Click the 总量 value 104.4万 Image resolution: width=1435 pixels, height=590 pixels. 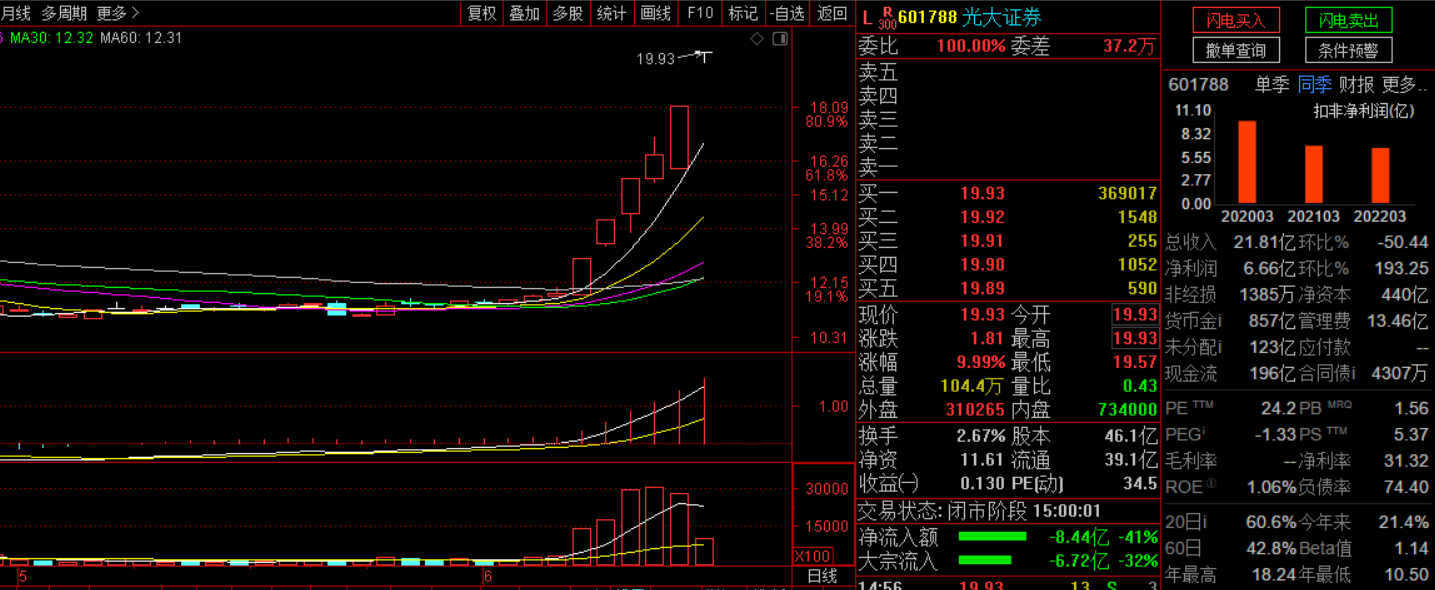pyautogui.click(x=971, y=386)
